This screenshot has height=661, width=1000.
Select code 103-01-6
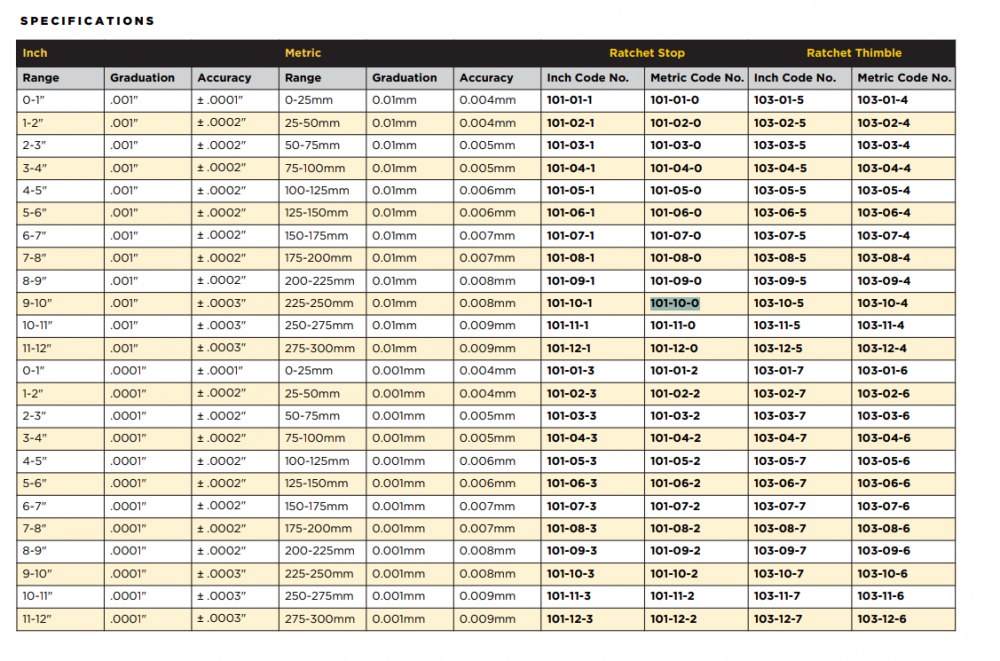(883, 371)
